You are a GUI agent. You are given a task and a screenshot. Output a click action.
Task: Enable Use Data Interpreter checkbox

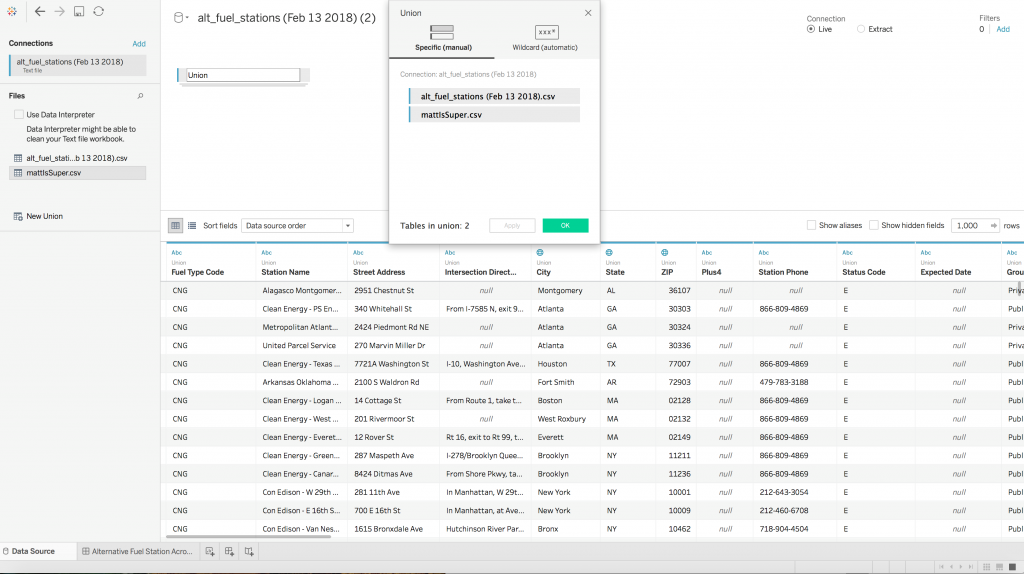point(19,114)
